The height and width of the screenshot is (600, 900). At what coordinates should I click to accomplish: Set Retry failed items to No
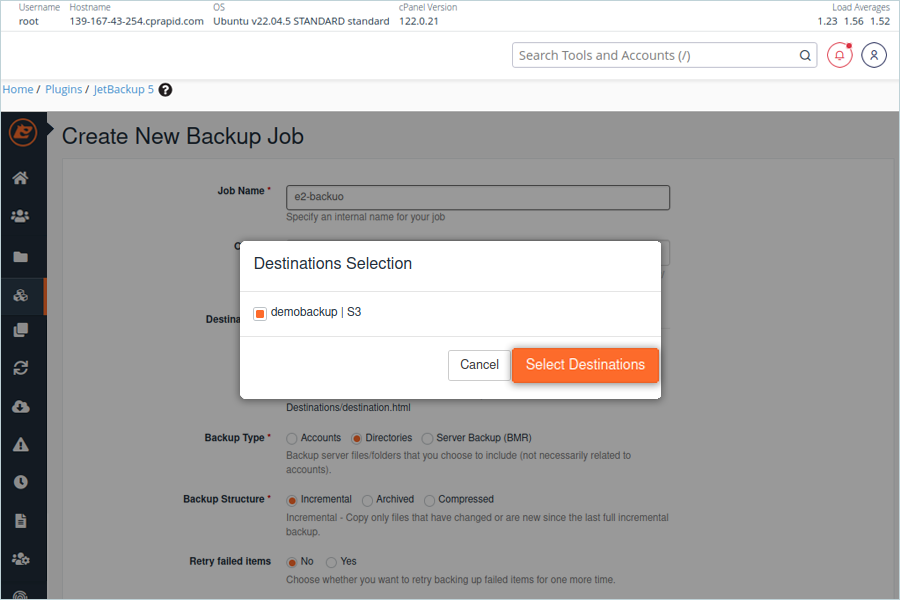point(292,562)
